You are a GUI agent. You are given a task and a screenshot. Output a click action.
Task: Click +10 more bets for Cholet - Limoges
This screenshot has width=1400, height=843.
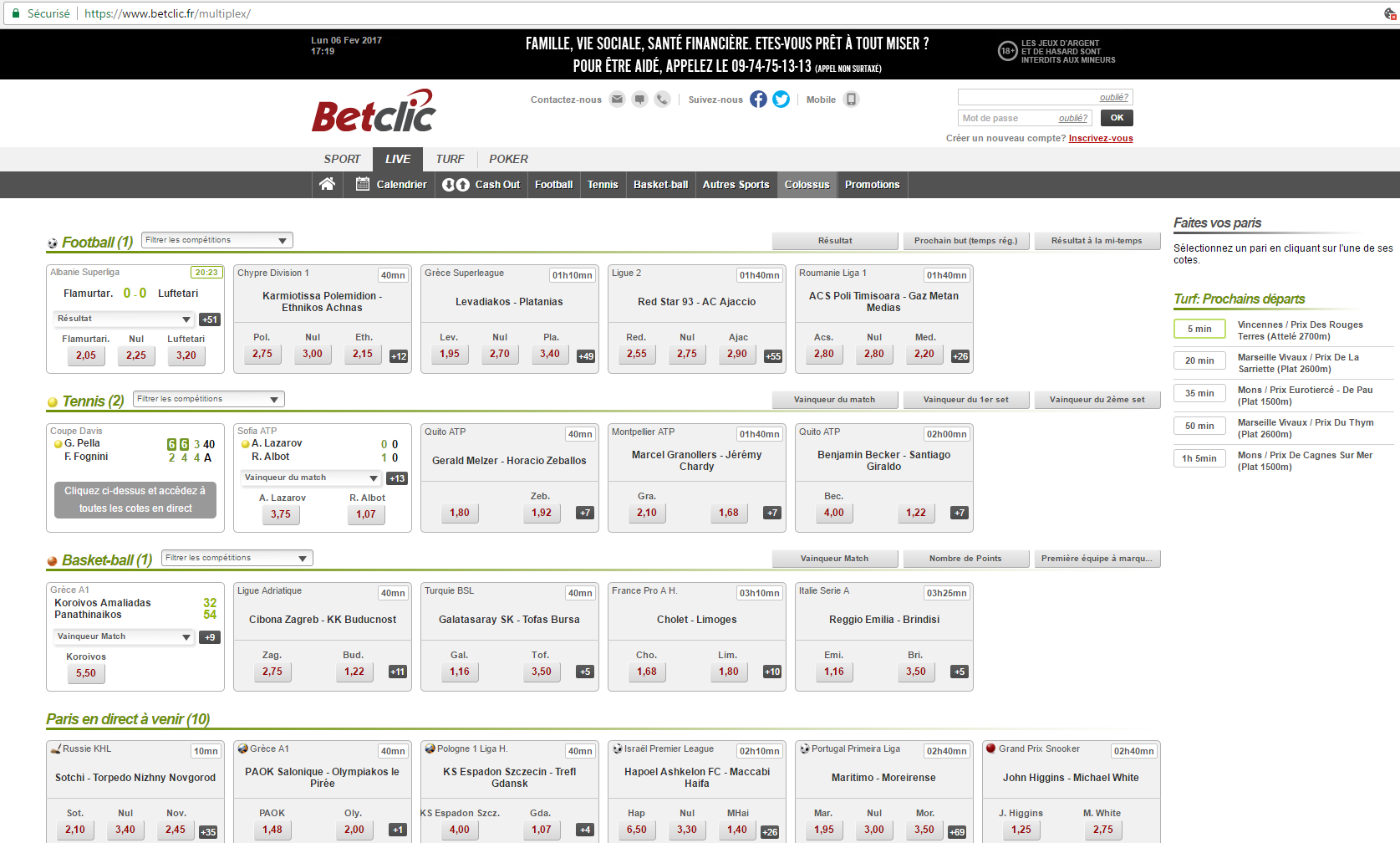[x=772, y=672]
